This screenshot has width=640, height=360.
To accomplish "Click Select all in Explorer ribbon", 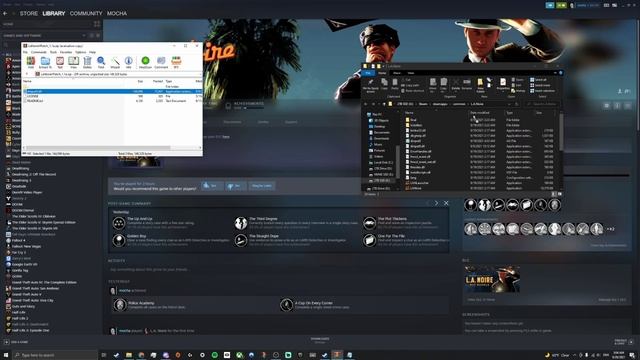I will [540, 80].
